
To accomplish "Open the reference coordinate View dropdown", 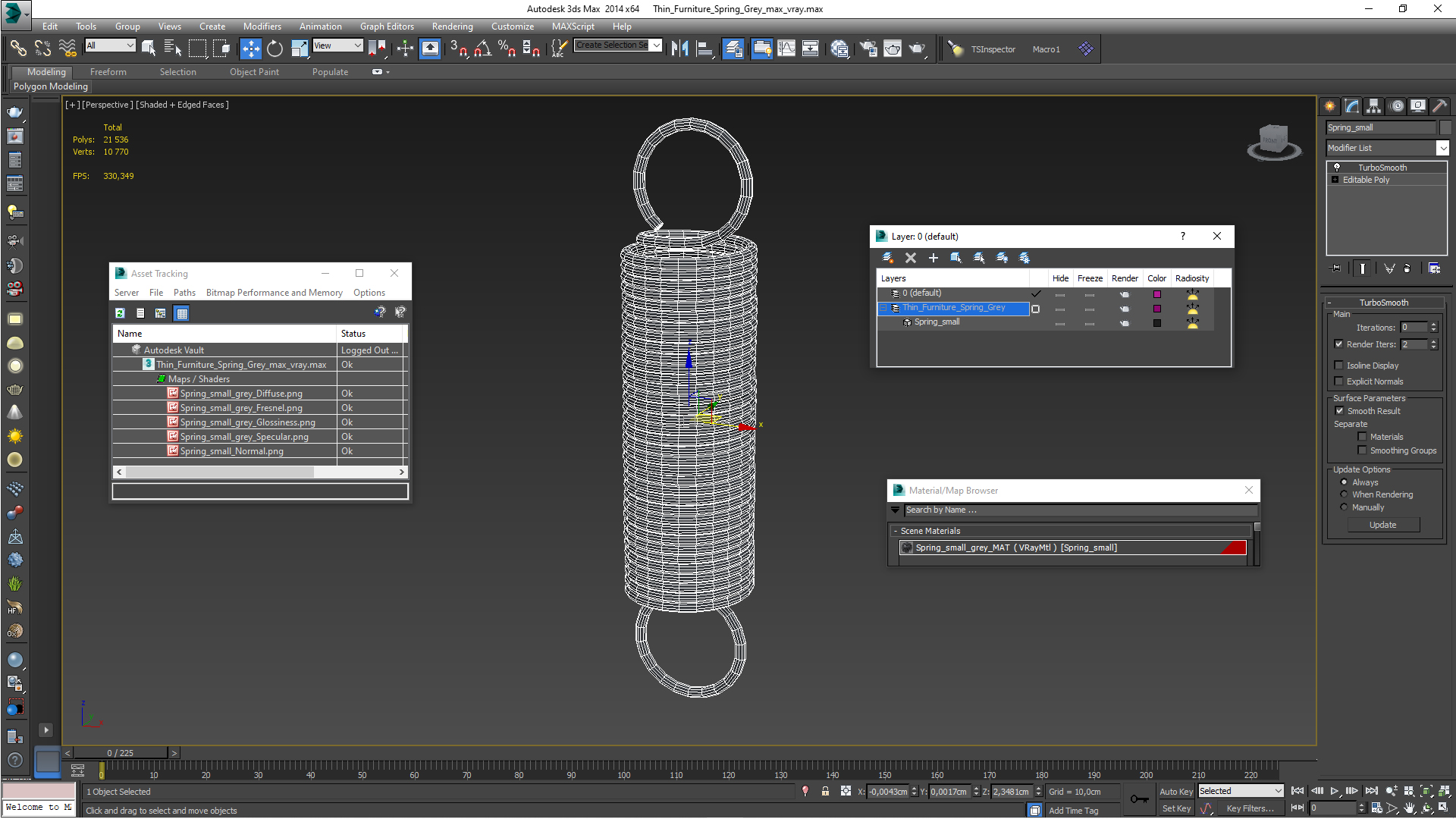I will [338, 45].
